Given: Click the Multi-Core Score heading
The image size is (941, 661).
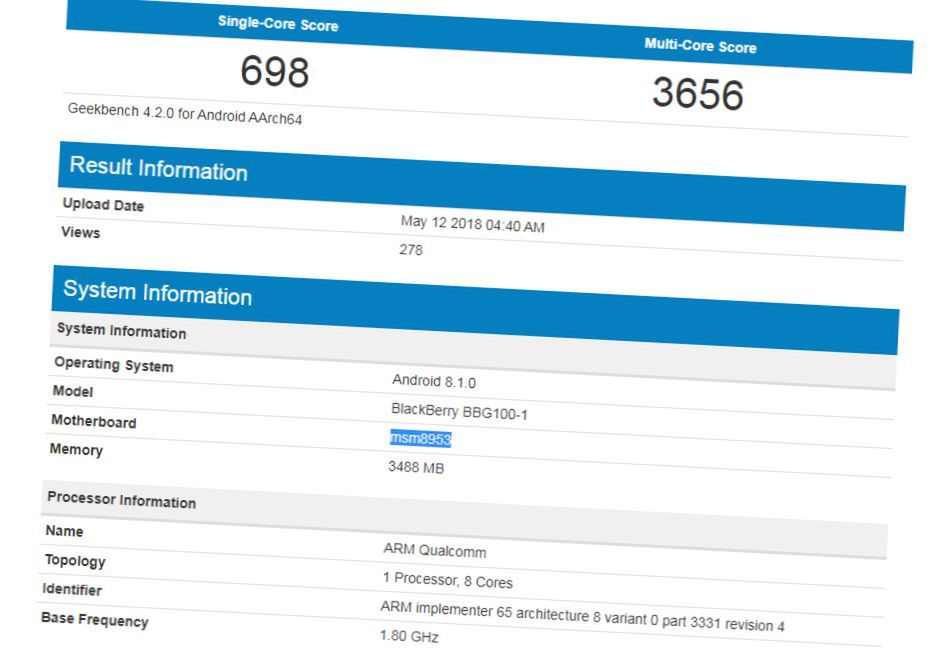Looking at the screenshot, I should tap(700, 46).
